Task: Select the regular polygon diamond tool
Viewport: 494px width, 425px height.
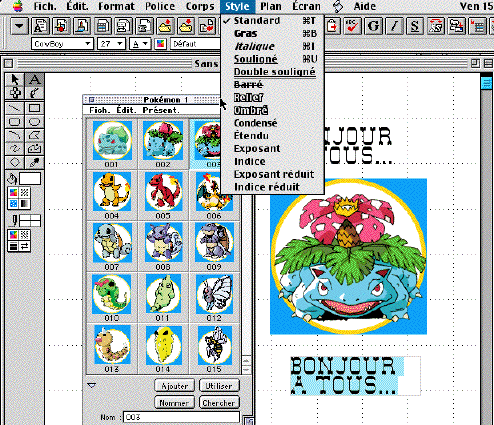Action: coord(15,162)
